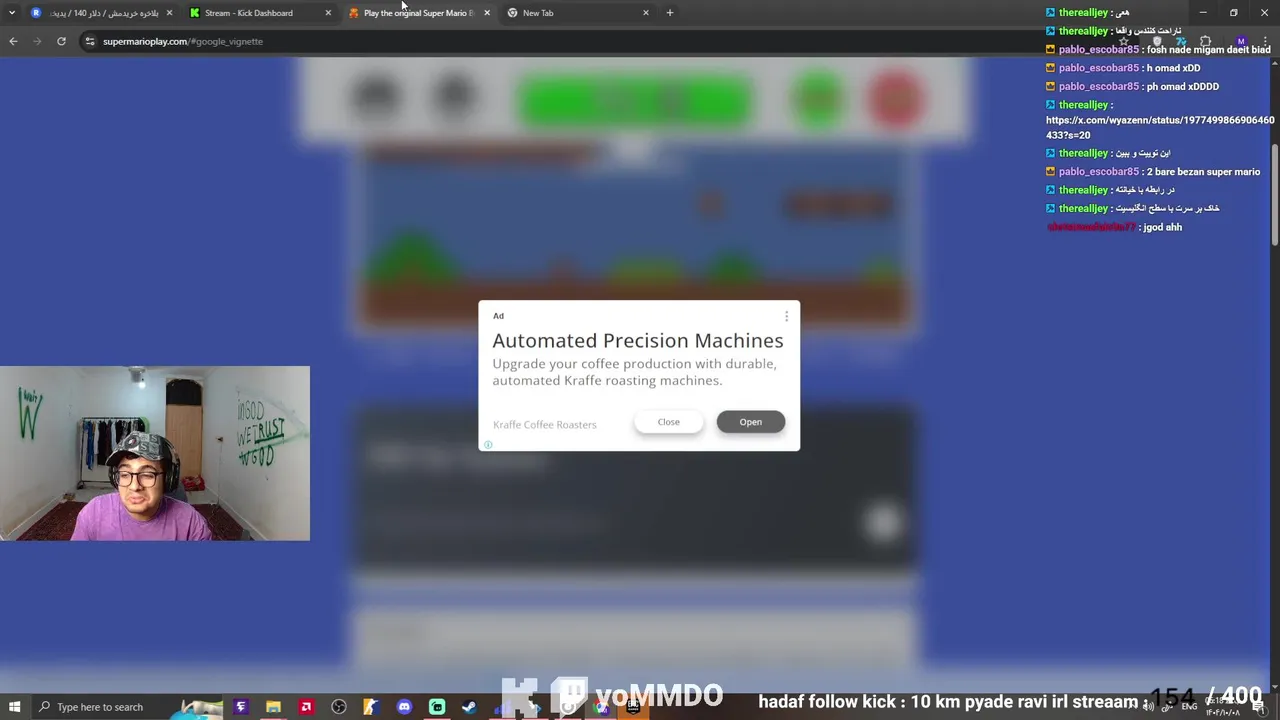
Task: Switch to the Persian-titled first browser tab
Action: [x=104, y=13]
